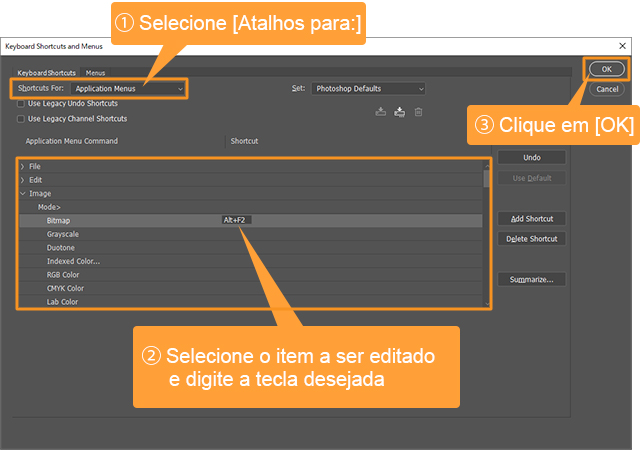
Task: Click the delete shortcut set trash icon
Action: [419, 112]
